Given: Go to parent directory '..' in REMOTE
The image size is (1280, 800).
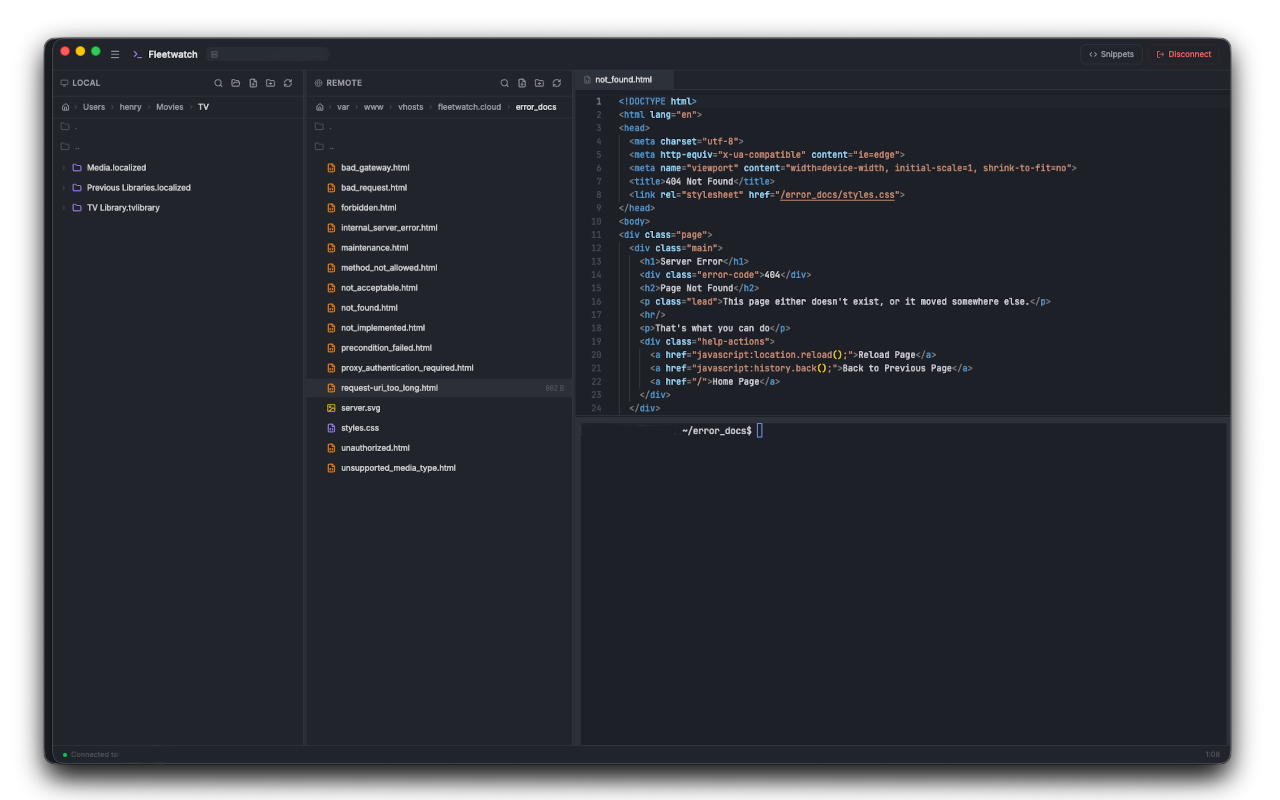Looking at the screenshot, I should (439, 147).
